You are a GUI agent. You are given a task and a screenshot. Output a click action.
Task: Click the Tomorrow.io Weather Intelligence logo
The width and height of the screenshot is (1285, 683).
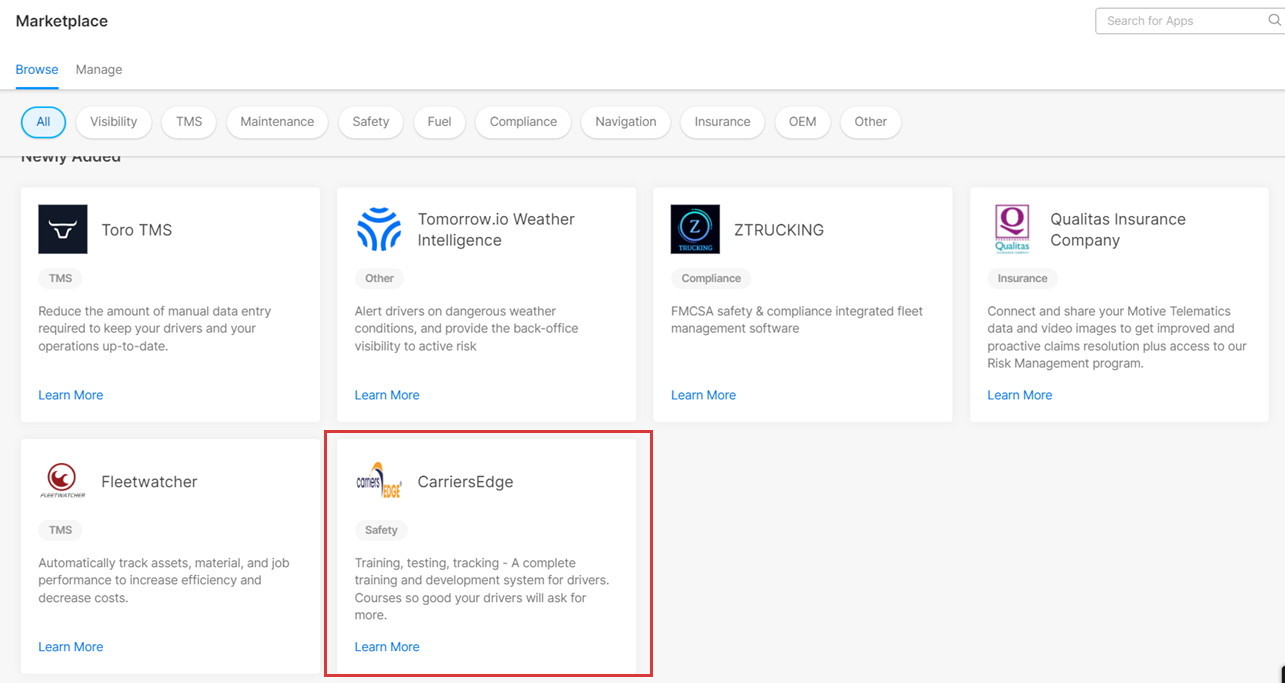click(379, 230)
